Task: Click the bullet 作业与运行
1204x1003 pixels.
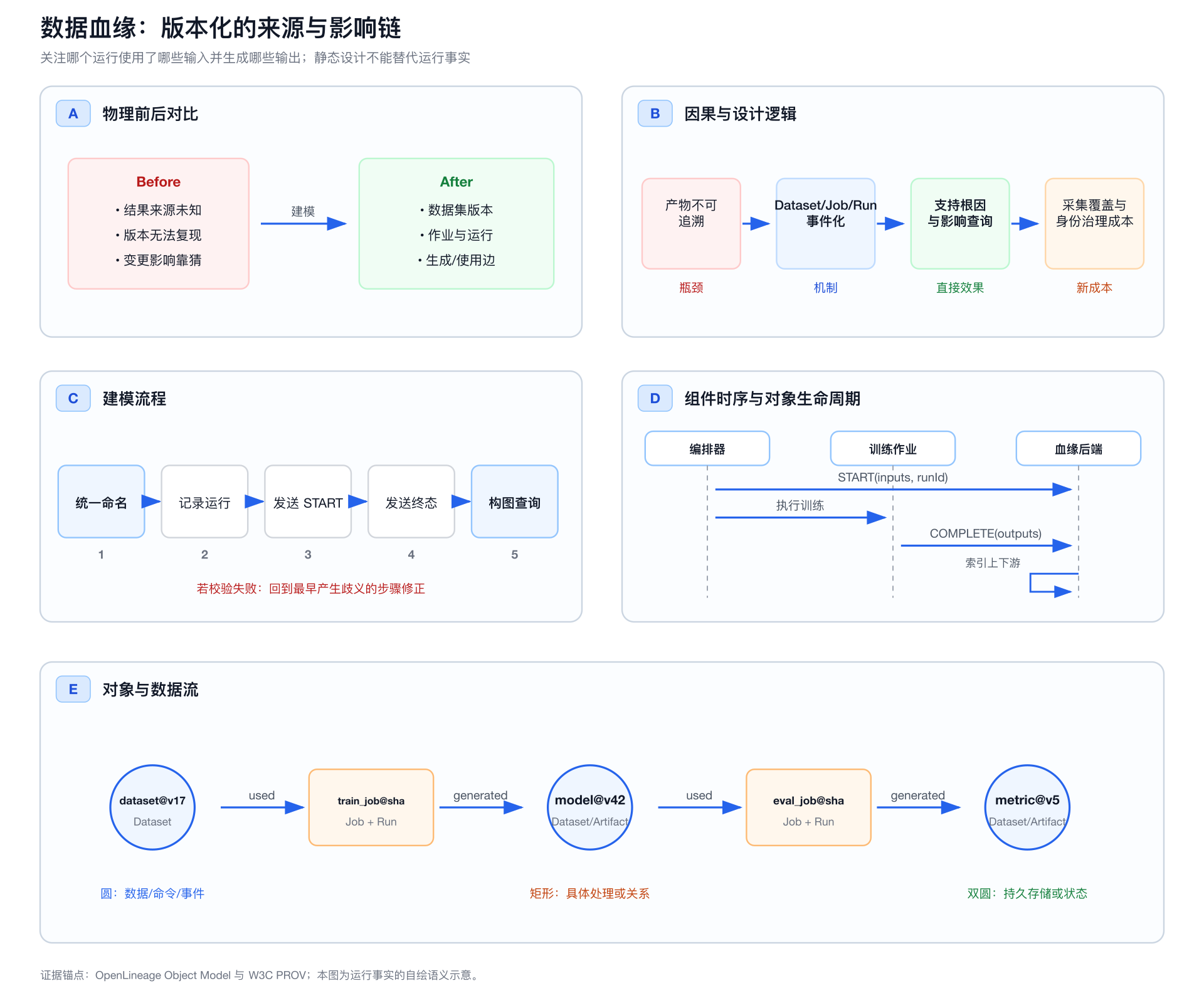Action: tap(457, 235)
